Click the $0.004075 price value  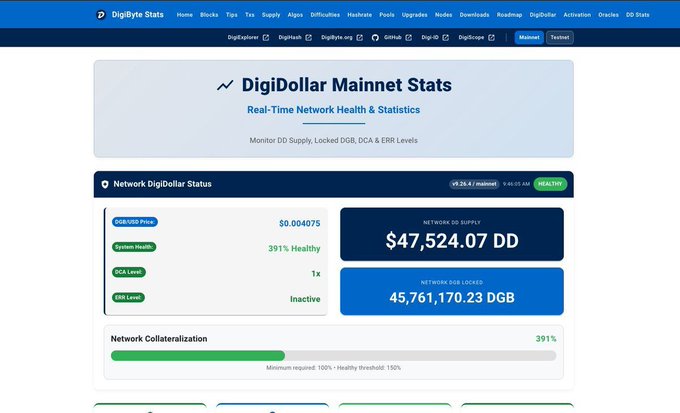(x=300, y=223)
